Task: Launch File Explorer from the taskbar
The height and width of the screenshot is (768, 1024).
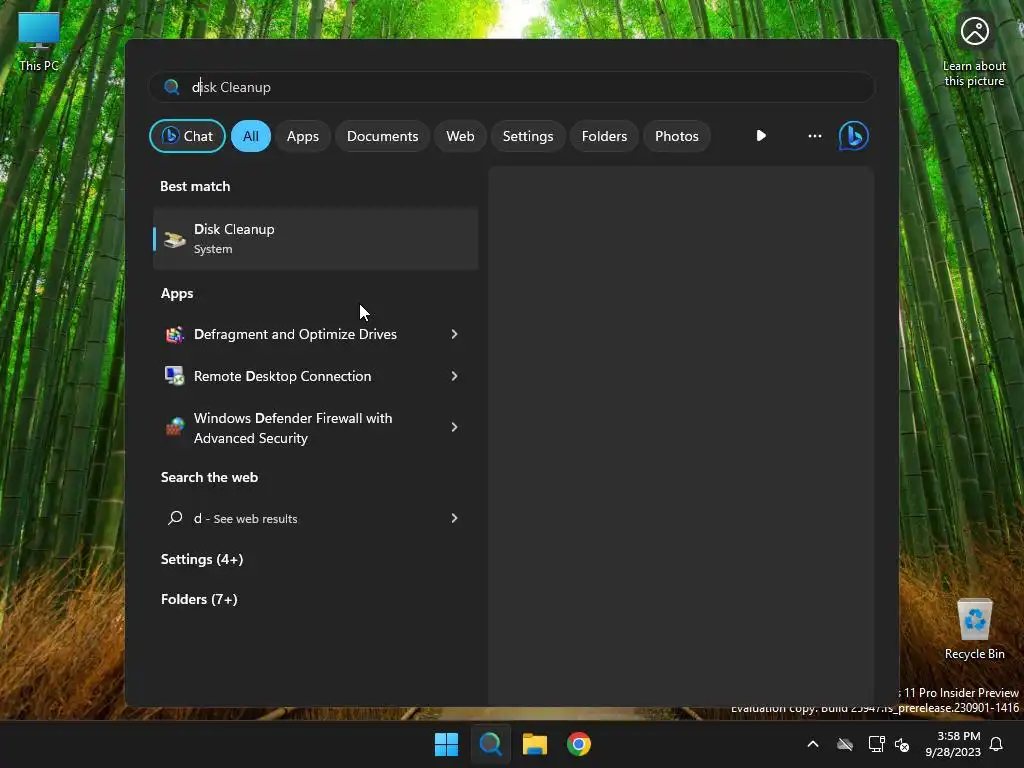Action: click(x=535, y=744)
